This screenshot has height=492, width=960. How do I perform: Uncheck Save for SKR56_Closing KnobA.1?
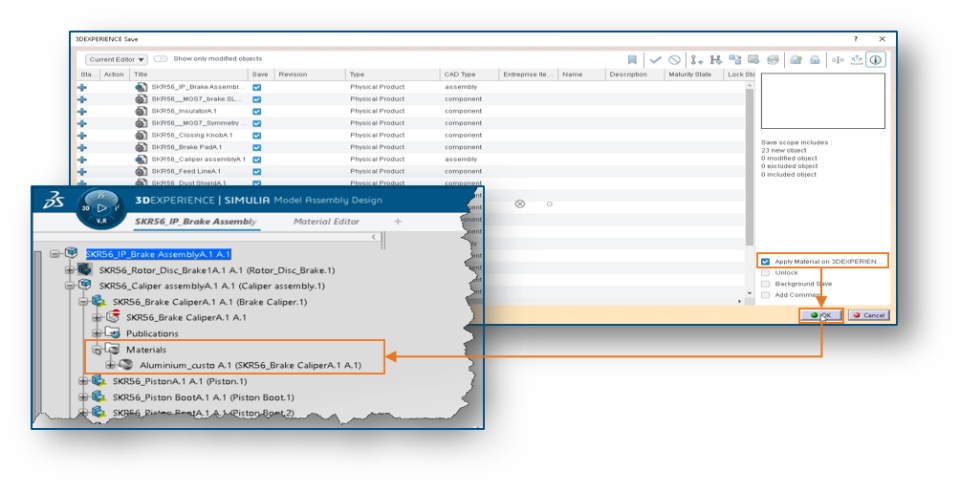[x=257, y=135]
